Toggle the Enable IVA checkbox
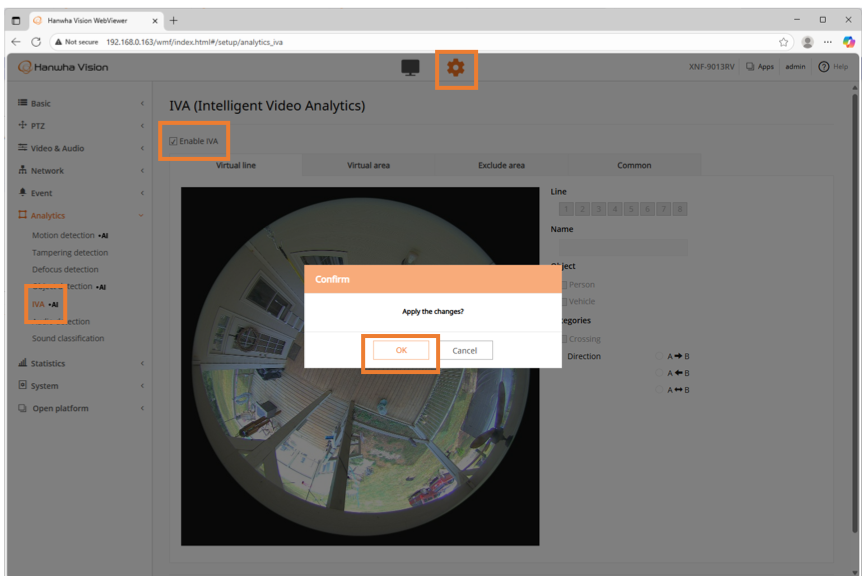This screenshot has height=576, width=862. click(173, 141)
